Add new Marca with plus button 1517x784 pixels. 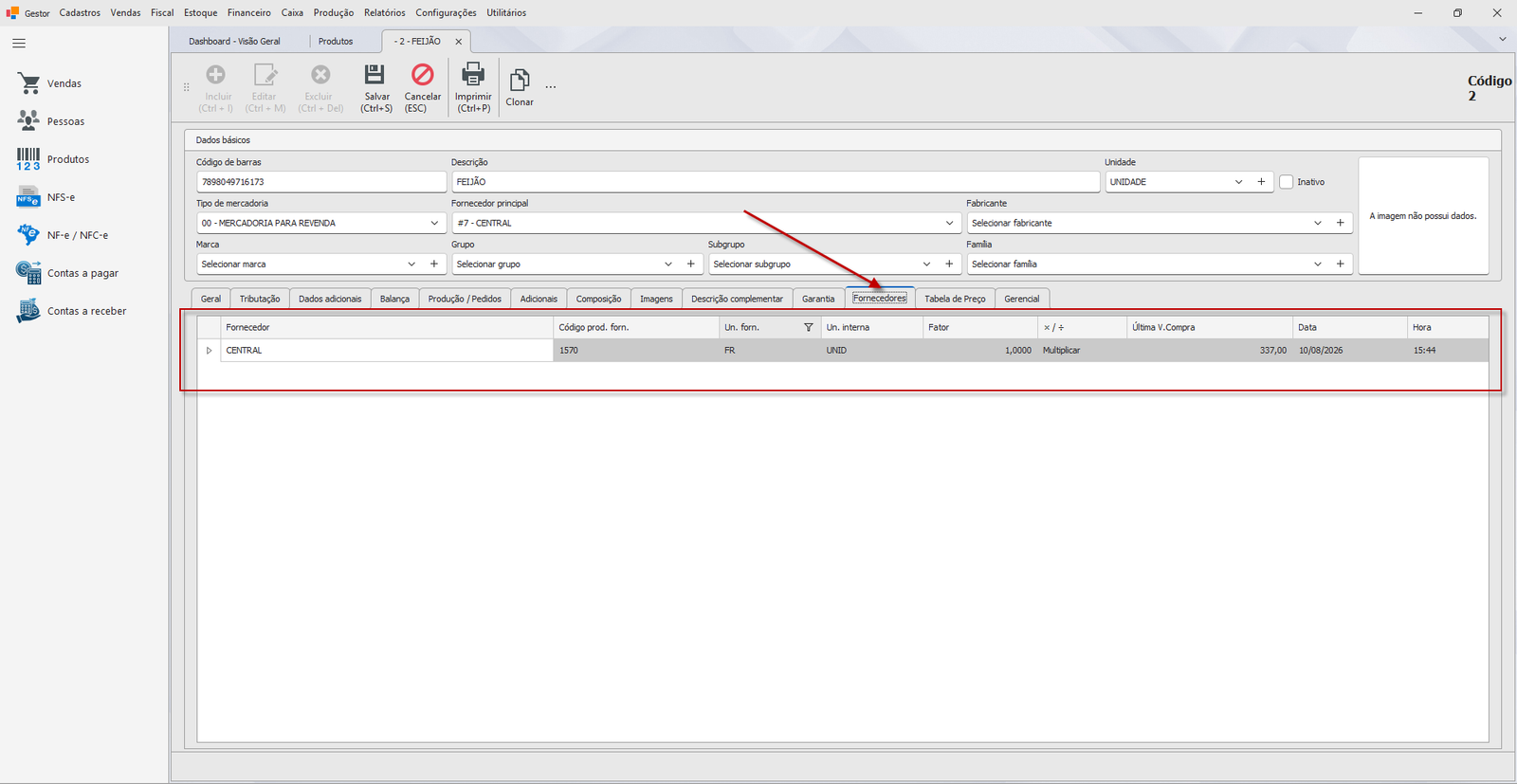click(434, 264)
